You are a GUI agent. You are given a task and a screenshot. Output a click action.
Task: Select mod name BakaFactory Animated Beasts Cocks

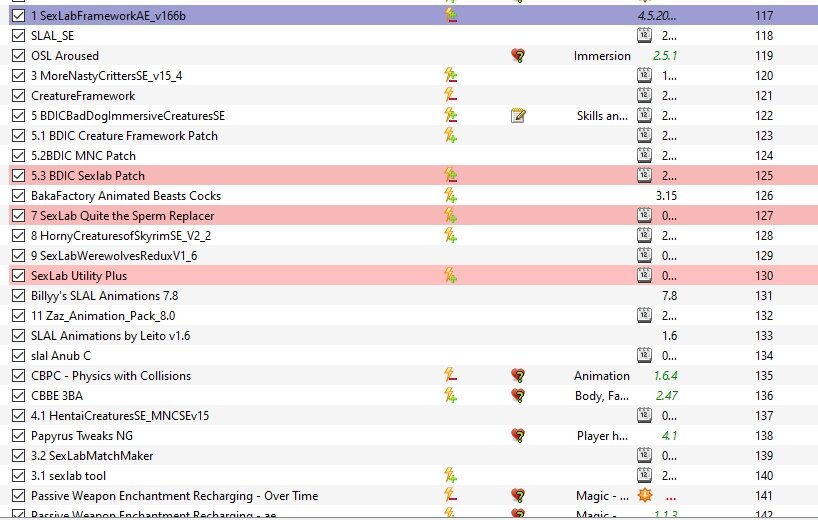coord(126,196)
